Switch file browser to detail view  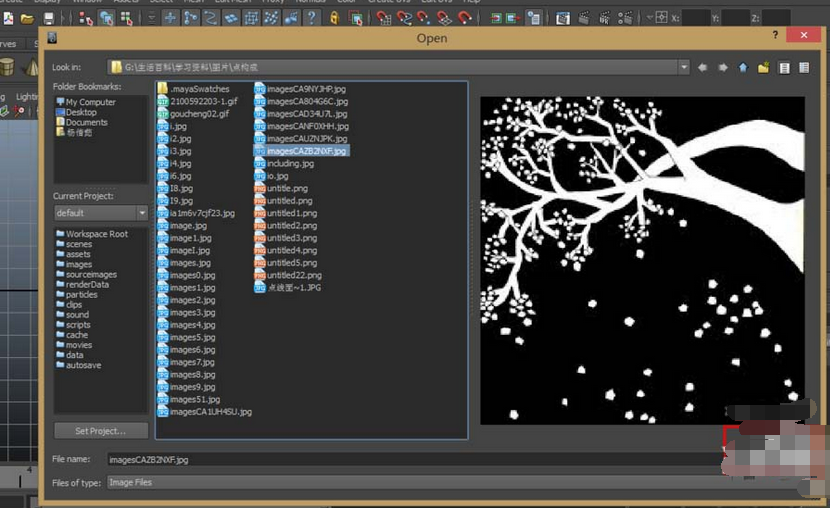coord(805,67)
